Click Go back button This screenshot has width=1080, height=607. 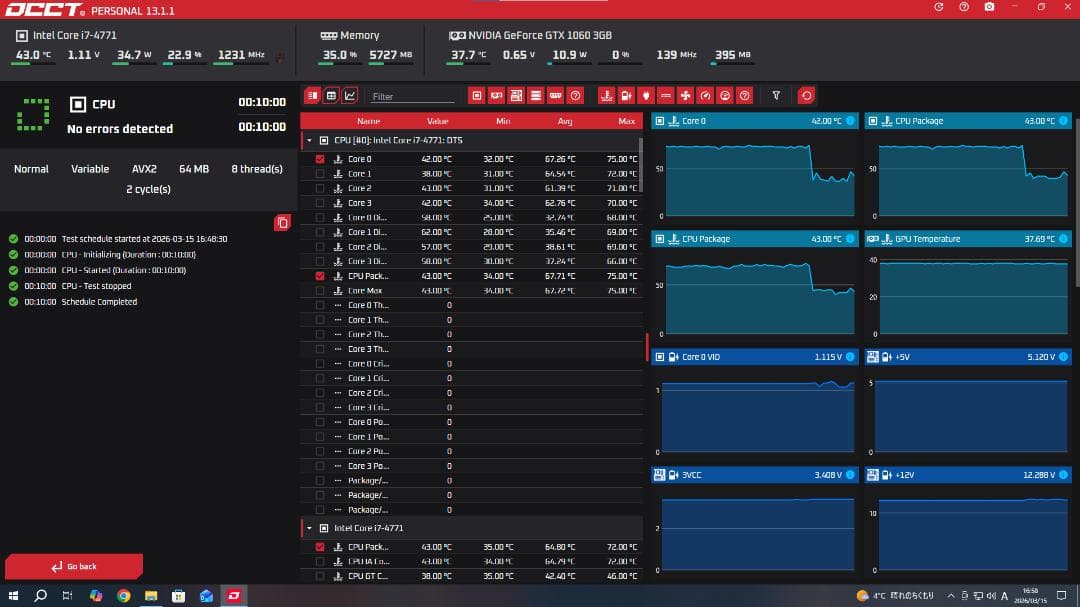coord(74,566)
